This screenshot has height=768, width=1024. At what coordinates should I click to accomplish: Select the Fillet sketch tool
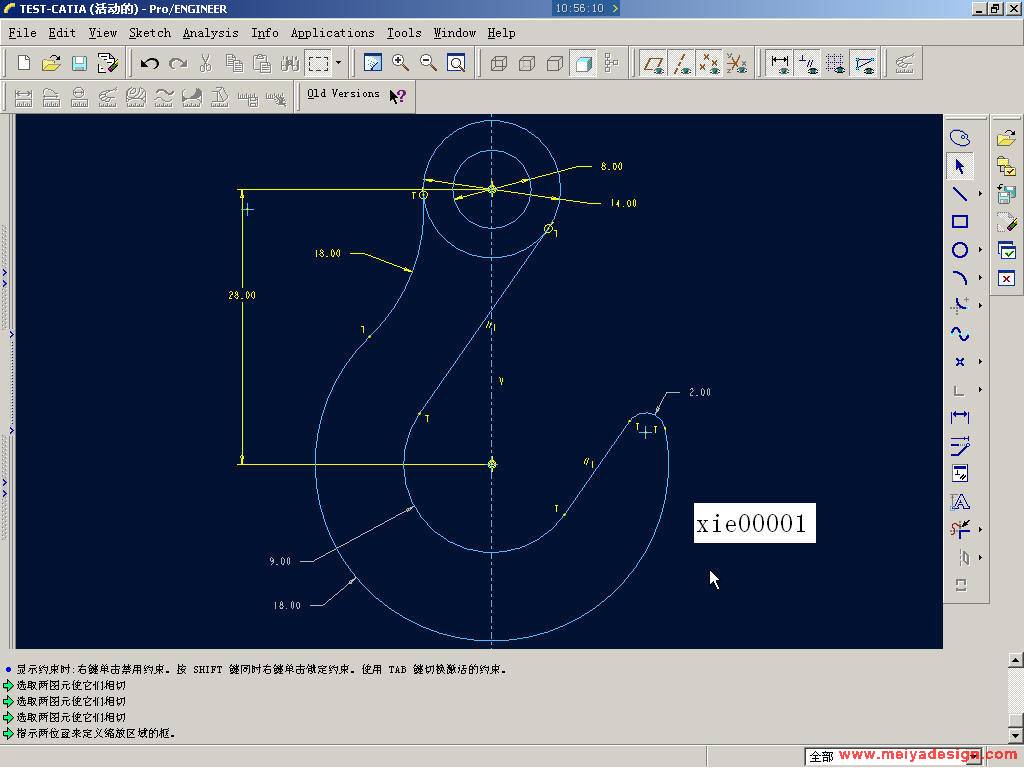click(959, 306)
